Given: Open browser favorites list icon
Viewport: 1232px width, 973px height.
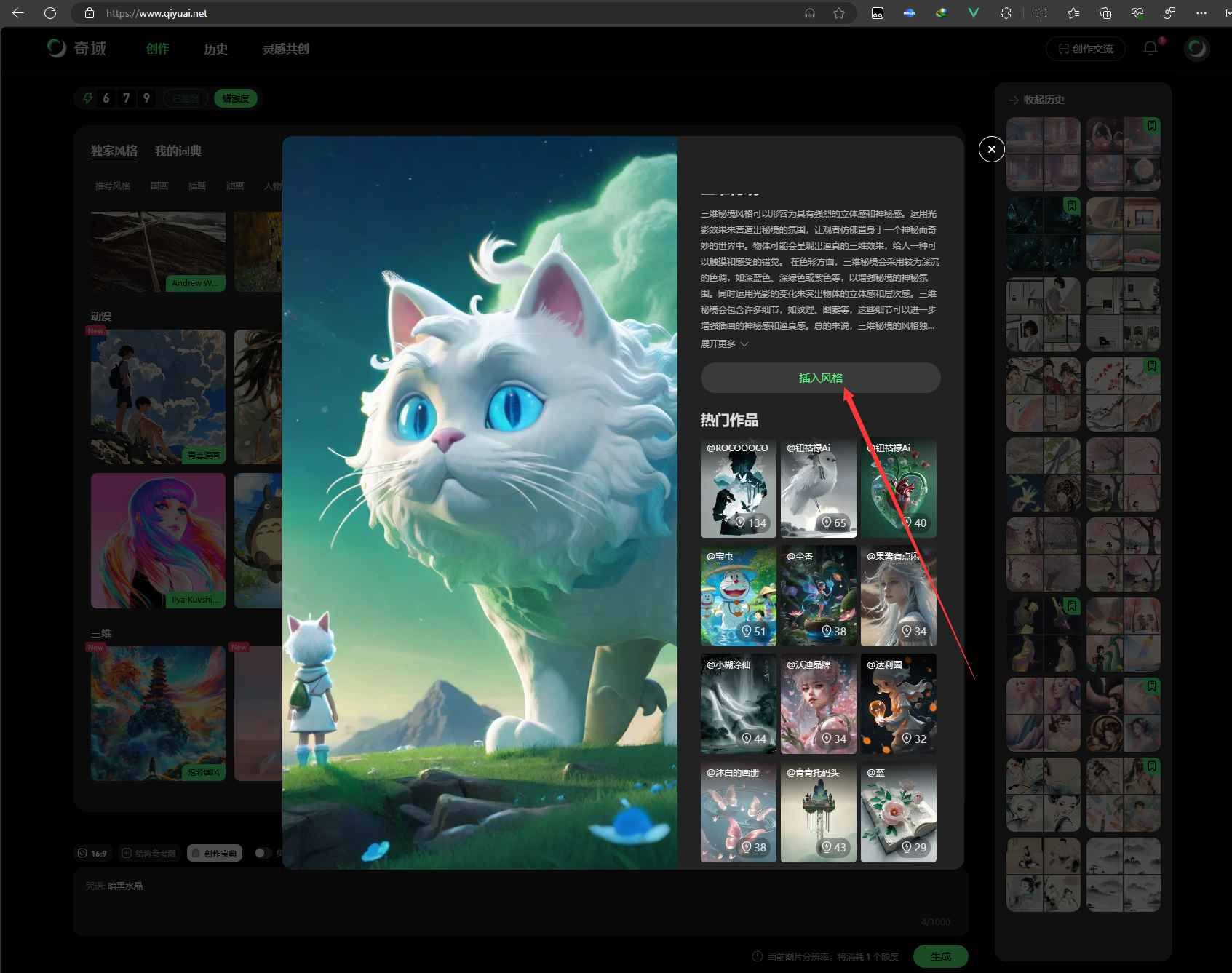Looking at the screenshot, I should pyautogui.click(x=1073, y=13).
